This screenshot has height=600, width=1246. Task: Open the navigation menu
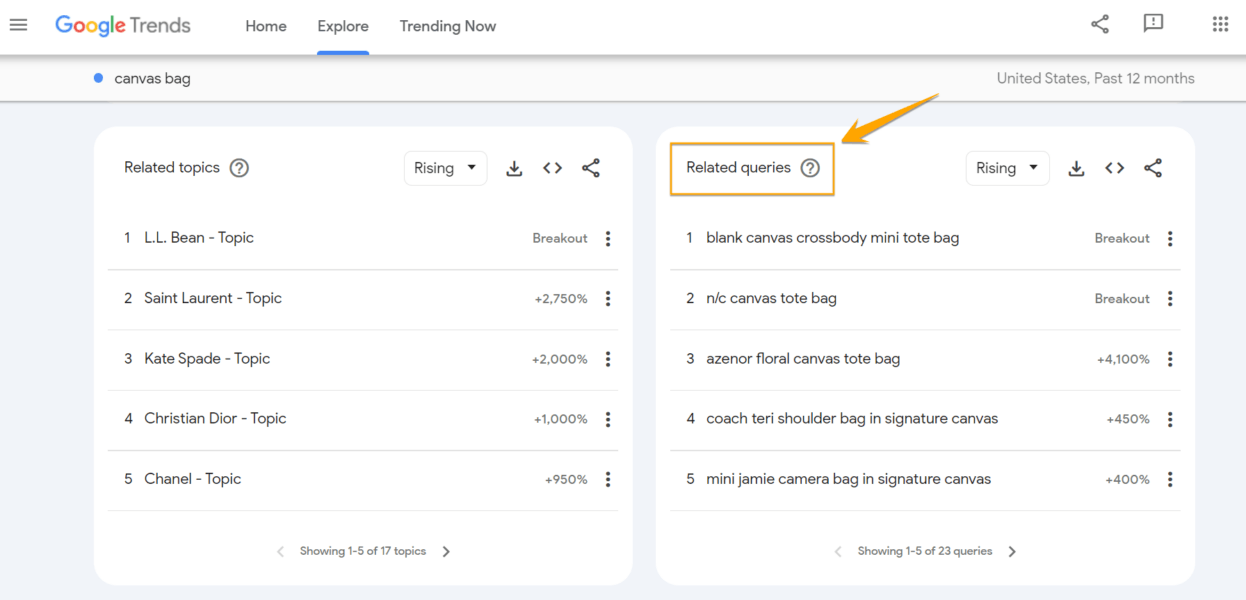coord(18,25)
